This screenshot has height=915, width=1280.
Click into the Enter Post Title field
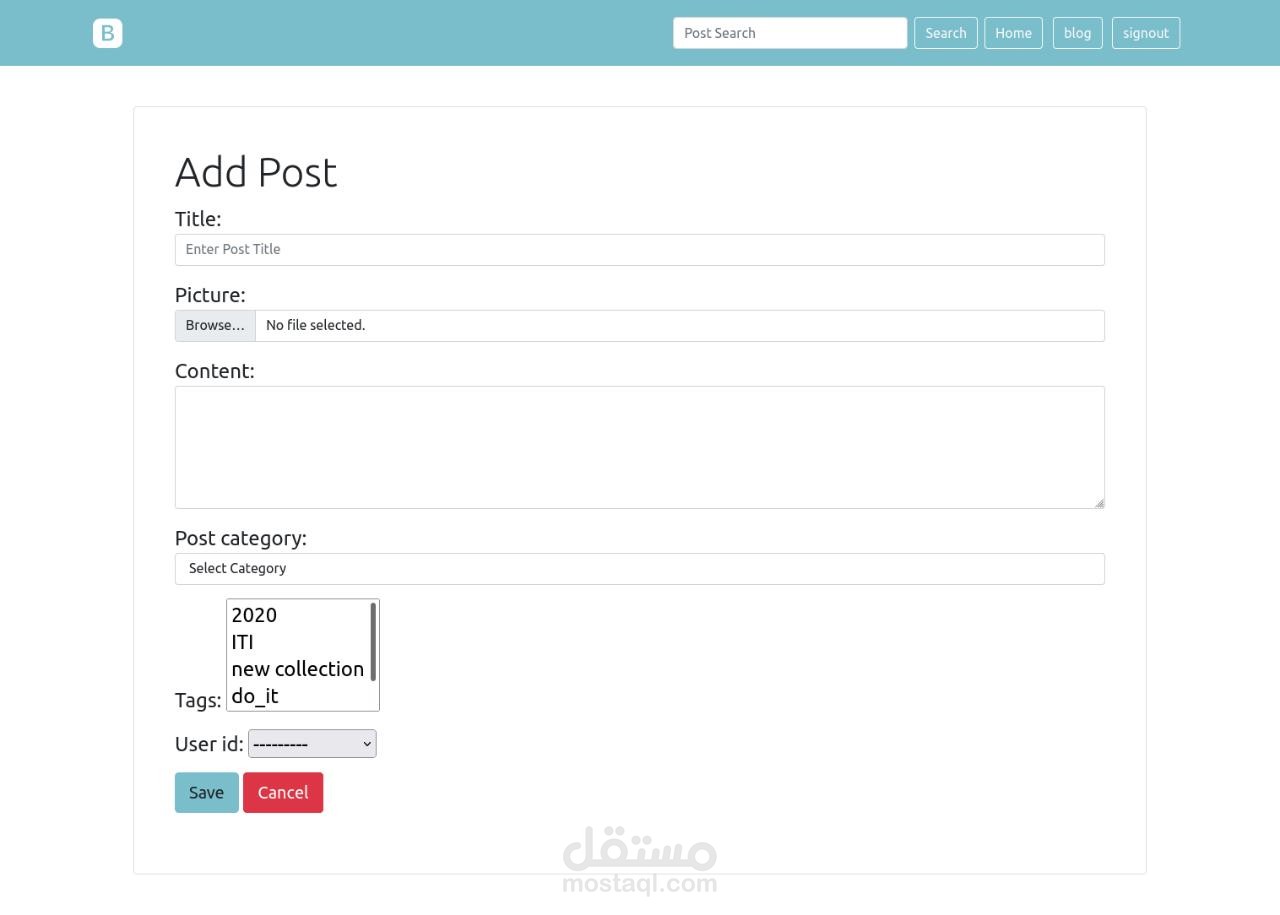tap(640, 250)
